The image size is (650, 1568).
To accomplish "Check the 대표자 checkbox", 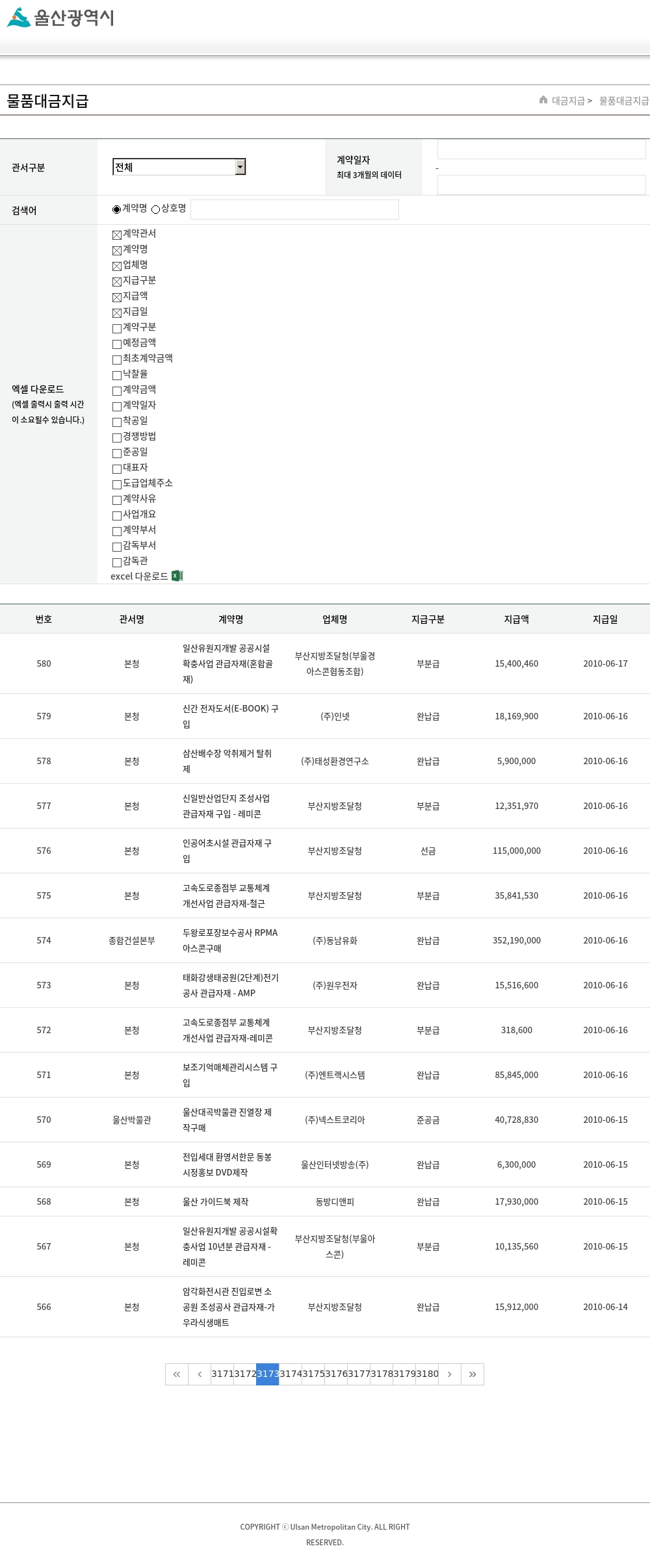I will [x=117, y=469].
